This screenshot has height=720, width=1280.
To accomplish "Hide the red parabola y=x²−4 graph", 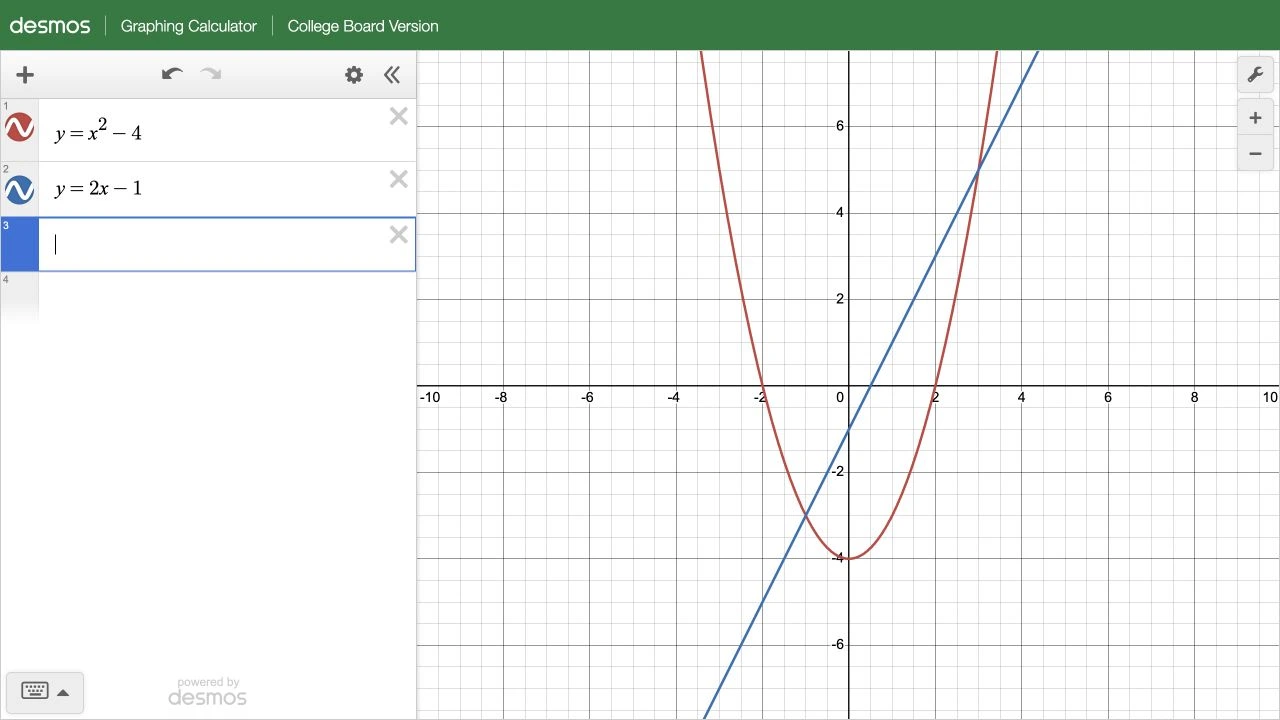I will (19, 128).
